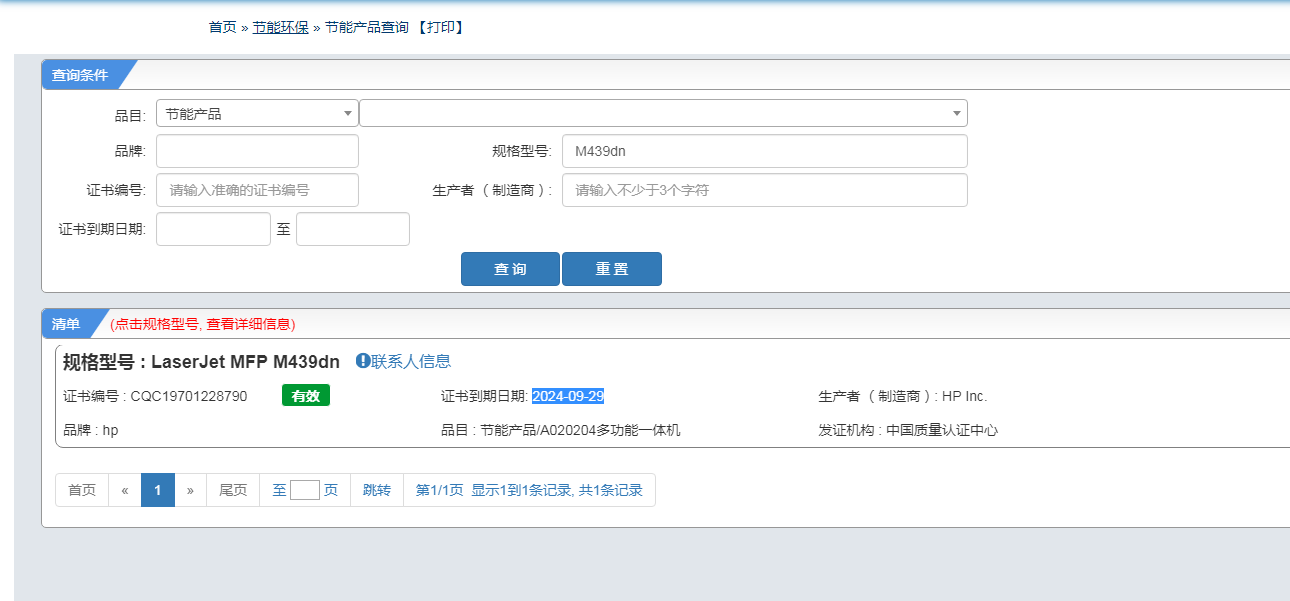The image size is (1290, 601).
Task: Click the highlighted date 2024-09-29
Action: 568,396
